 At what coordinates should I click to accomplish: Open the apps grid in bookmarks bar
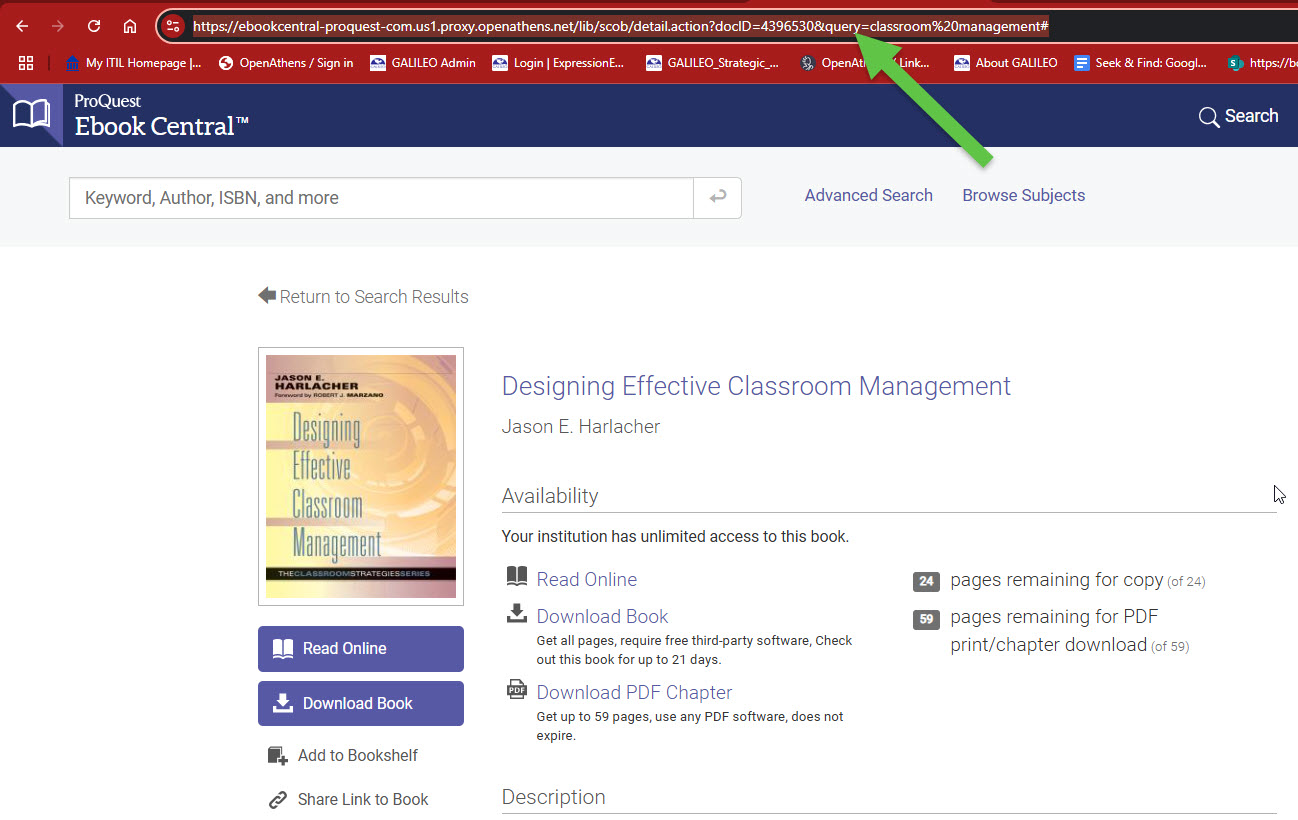pyautogui.click(x=26, y=63)
